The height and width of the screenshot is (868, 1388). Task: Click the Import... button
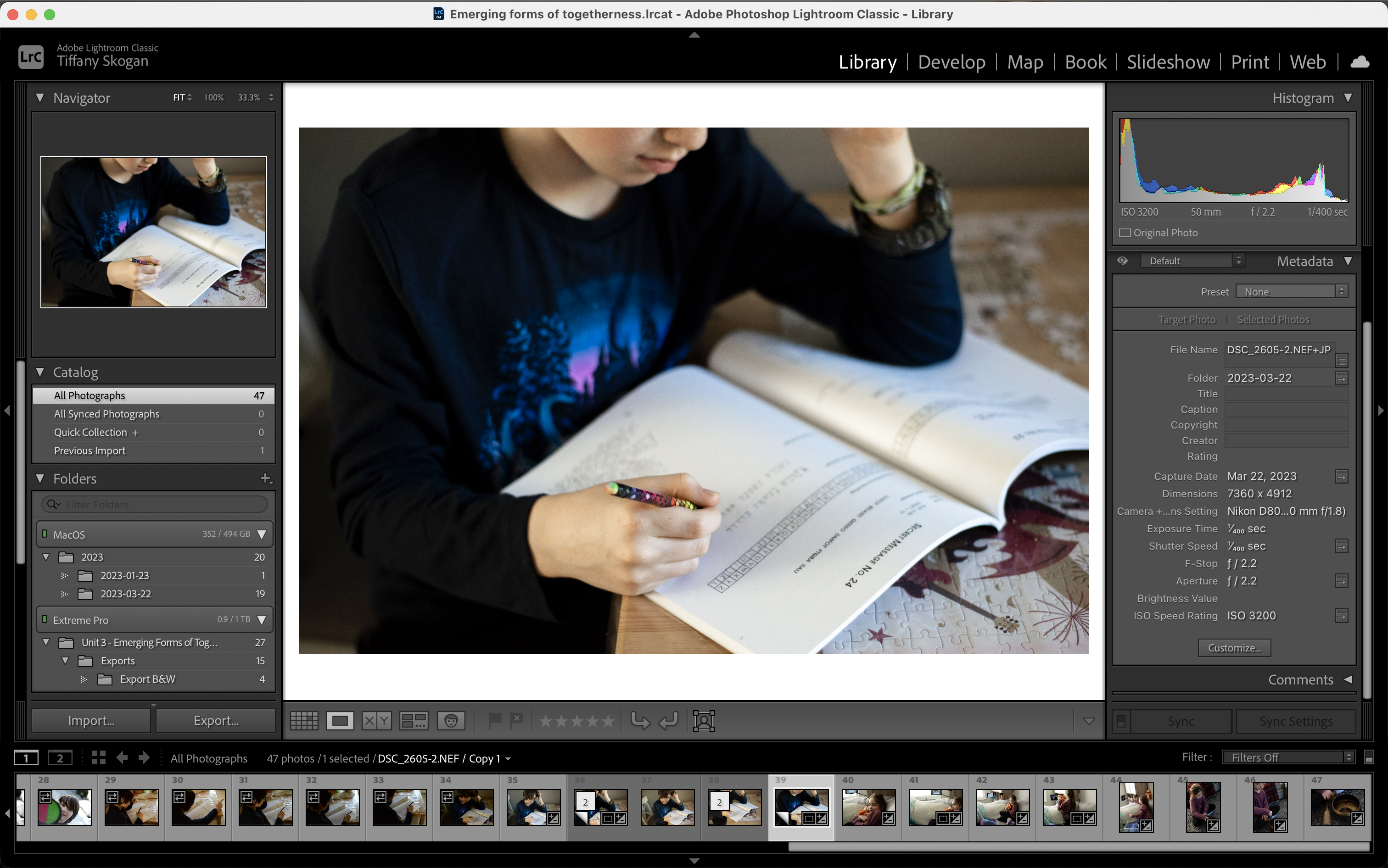(x=91, y=720)
